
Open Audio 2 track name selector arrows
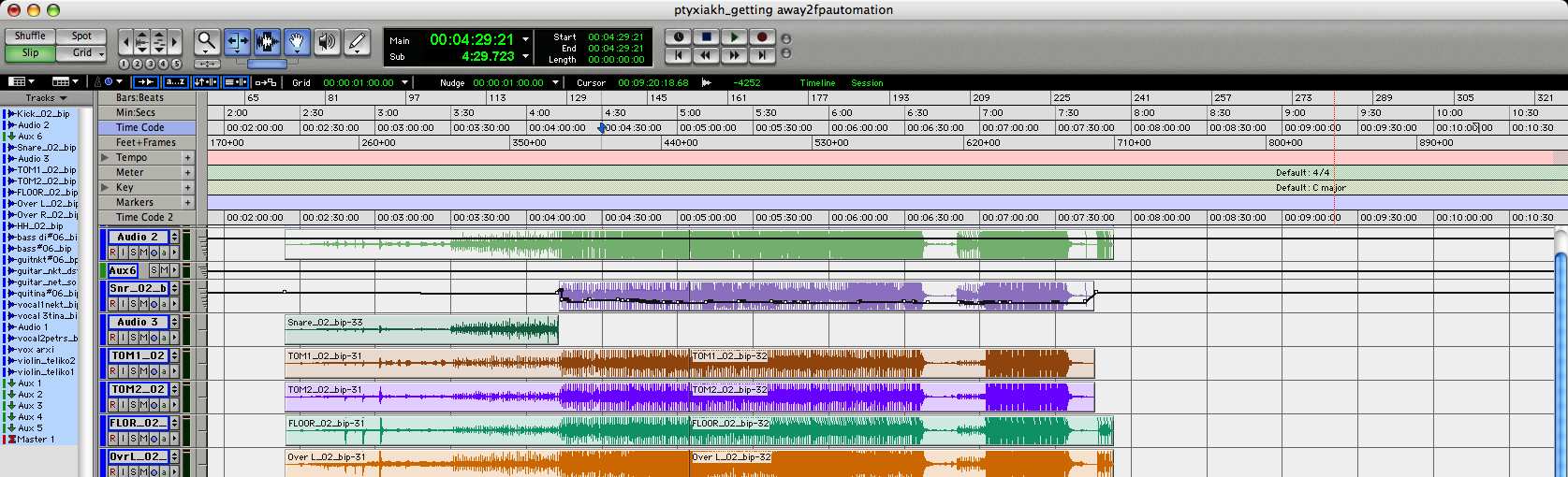(174, 237)
